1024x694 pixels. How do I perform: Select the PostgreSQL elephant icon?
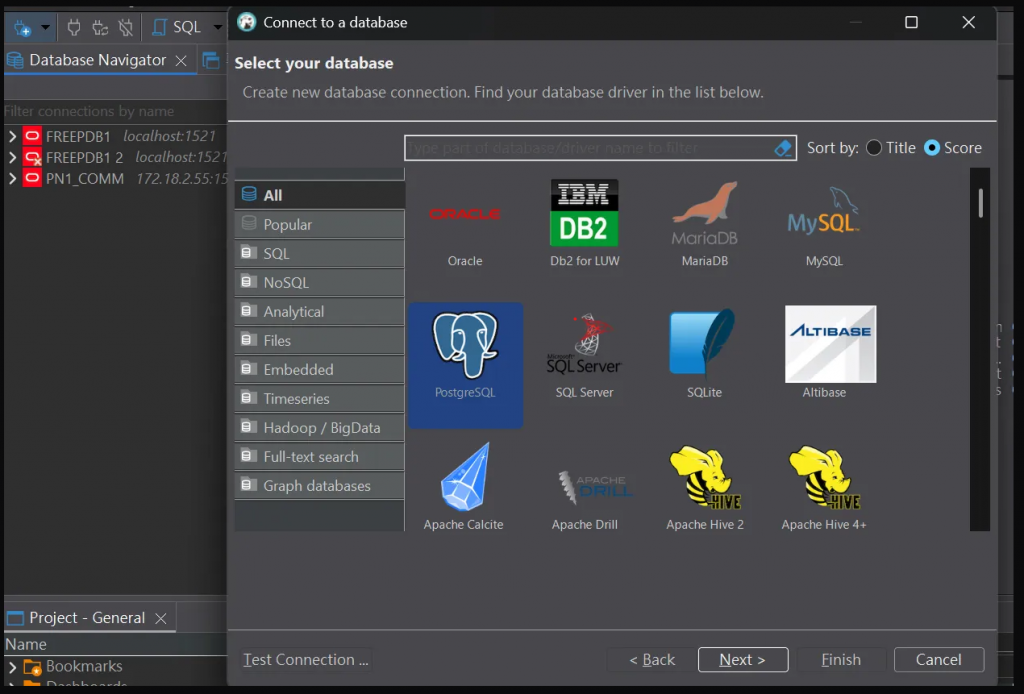coord(465,346)
